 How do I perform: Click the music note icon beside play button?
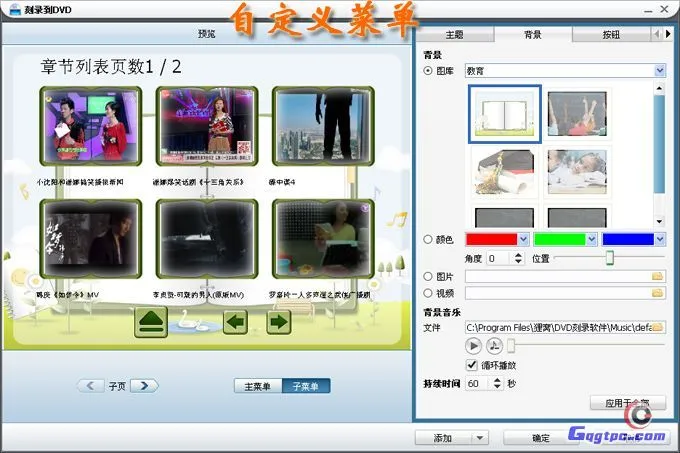click(494, 346)
